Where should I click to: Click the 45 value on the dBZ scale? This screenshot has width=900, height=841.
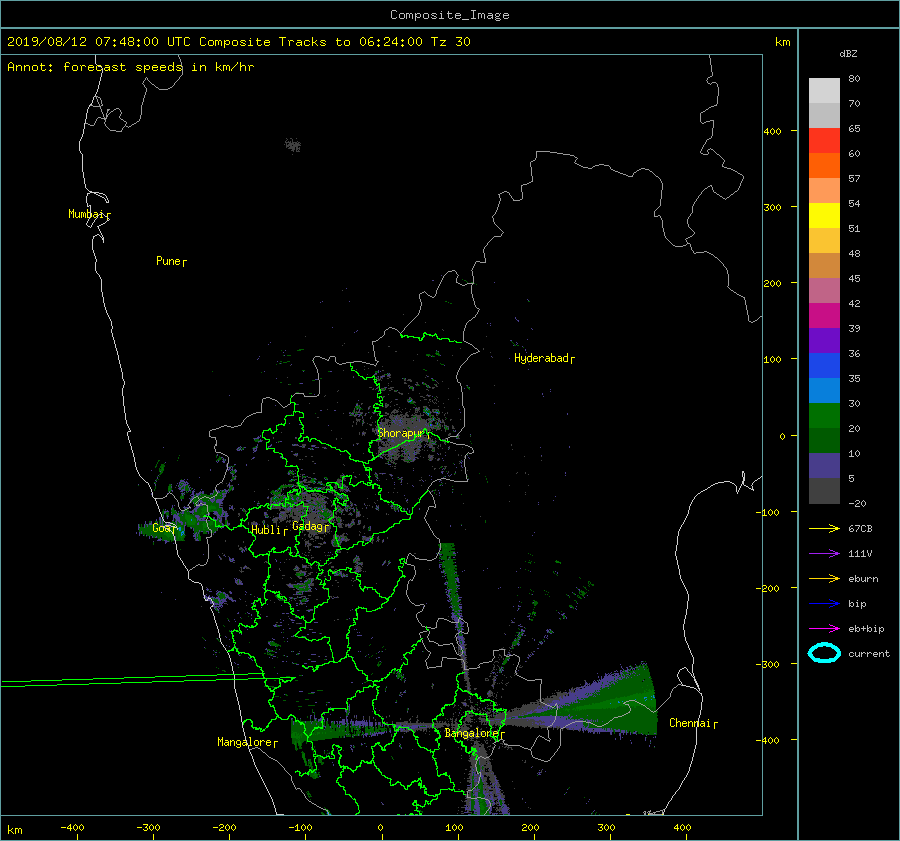(854, 278)
